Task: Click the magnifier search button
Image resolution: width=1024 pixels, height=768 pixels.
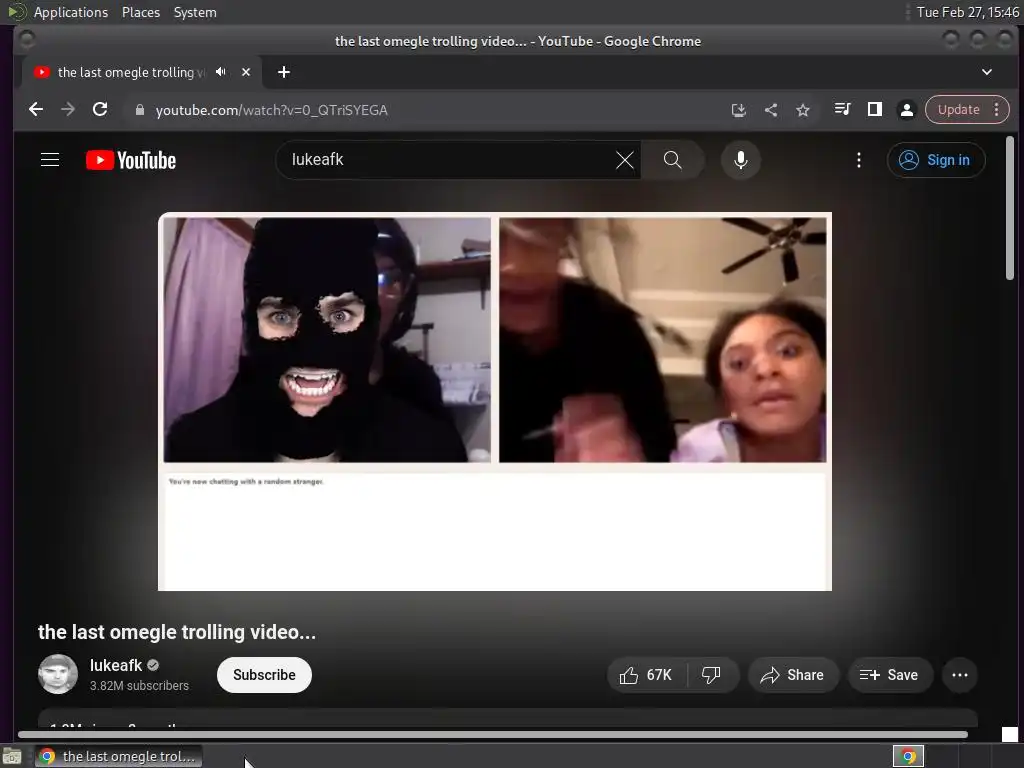Action: pos(673,160)
